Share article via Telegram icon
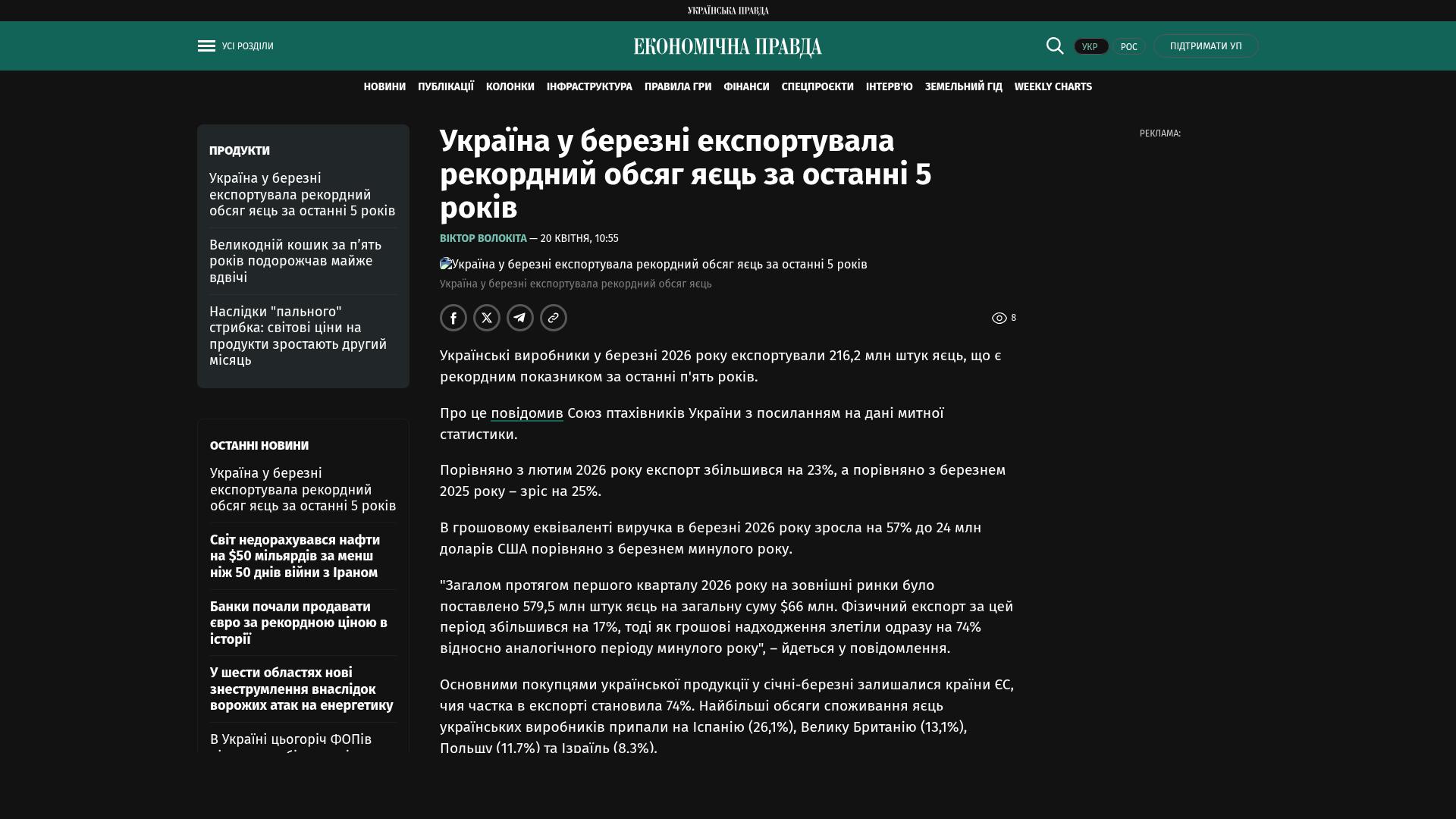 tap(520, 318)
